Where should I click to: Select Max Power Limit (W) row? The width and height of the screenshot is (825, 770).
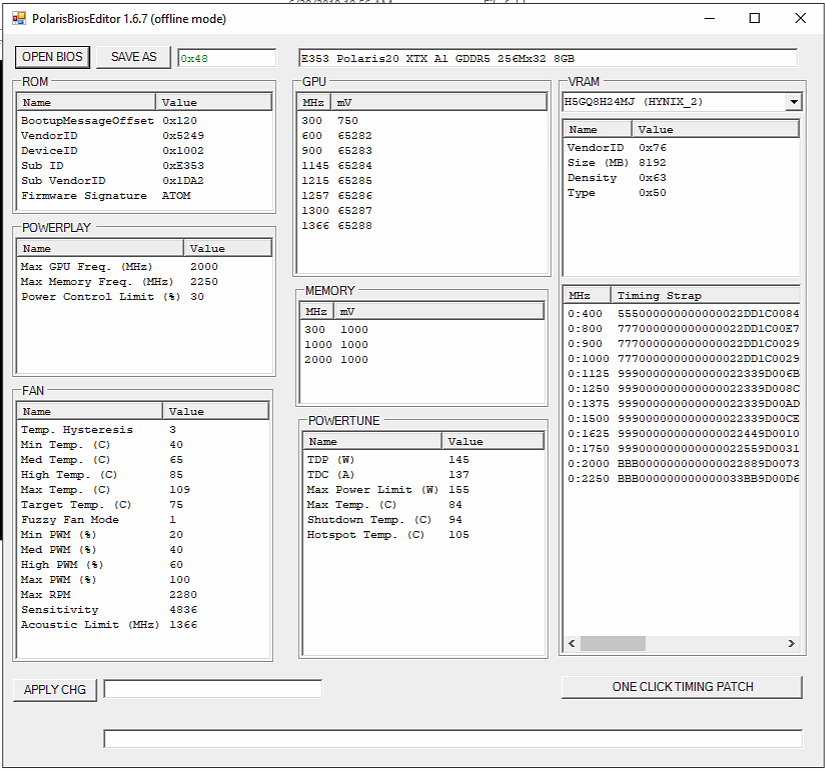point(388,490)
